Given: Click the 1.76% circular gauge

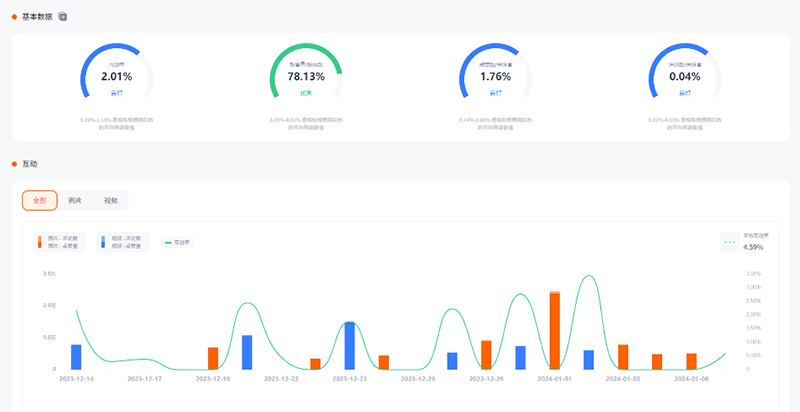Looking at the screenshot, I should coord(495,75).
